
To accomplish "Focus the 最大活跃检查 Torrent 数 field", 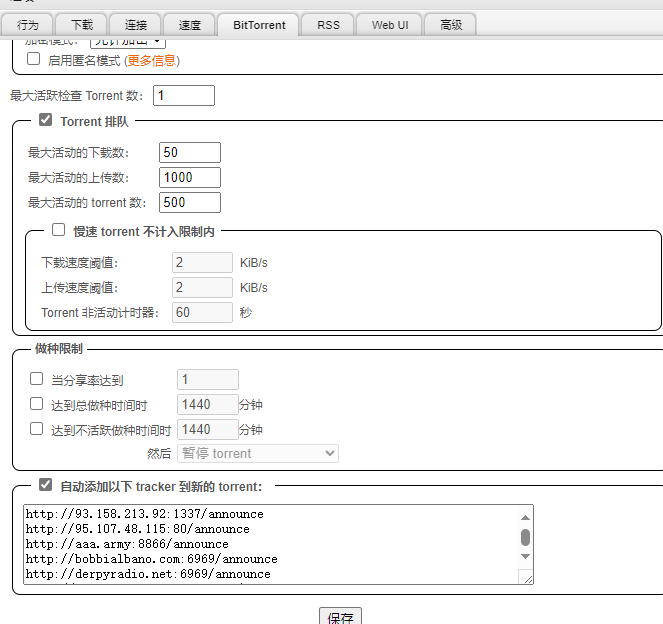I will pos(183,95).
